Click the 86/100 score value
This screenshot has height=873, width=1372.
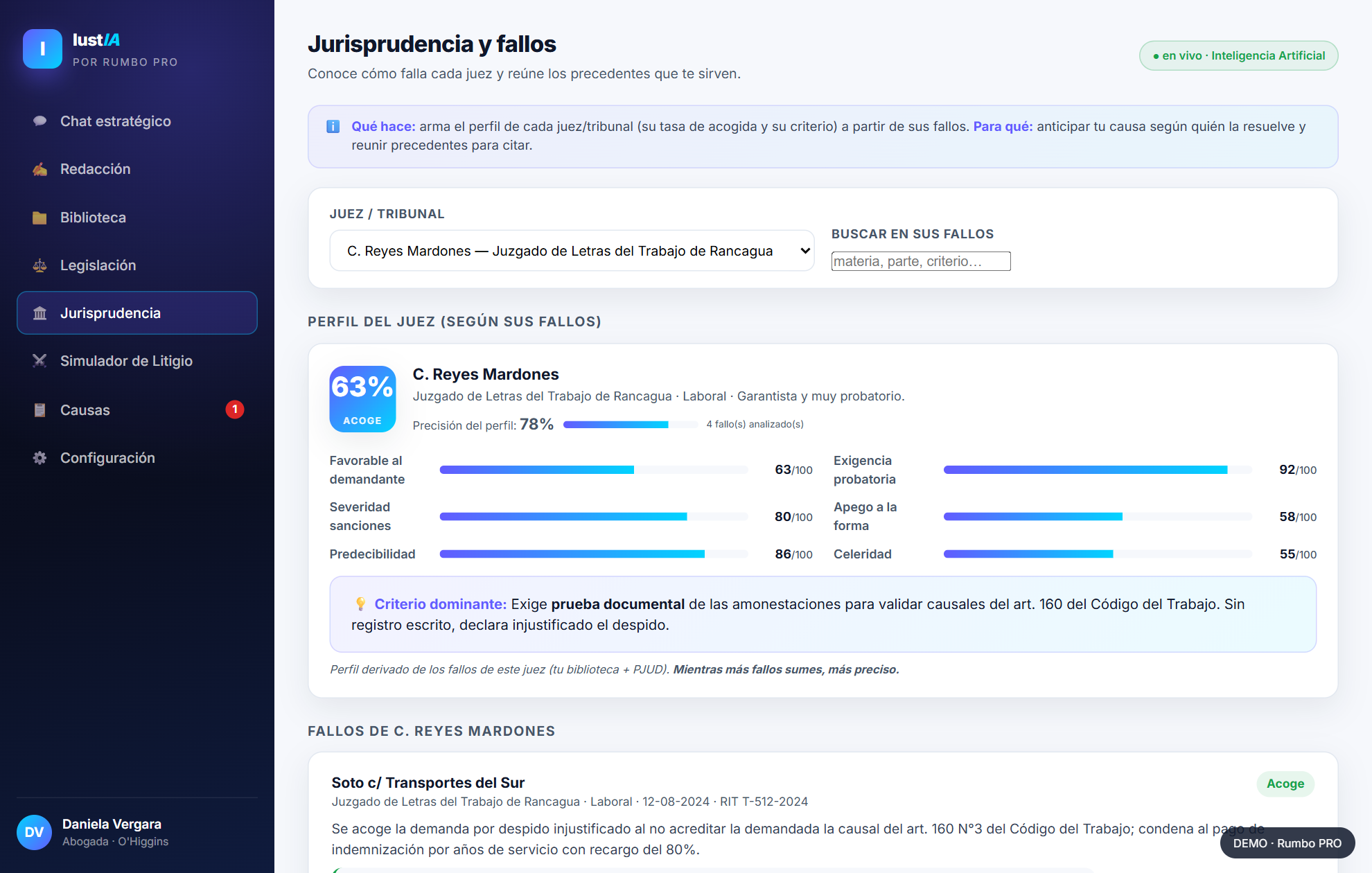(x=793, y=554)
